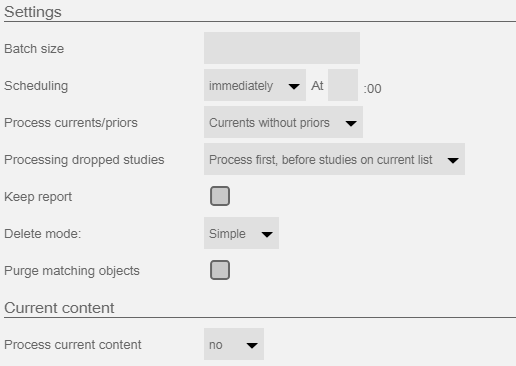
Task: Click the Batch size input field
Action: 282,48
